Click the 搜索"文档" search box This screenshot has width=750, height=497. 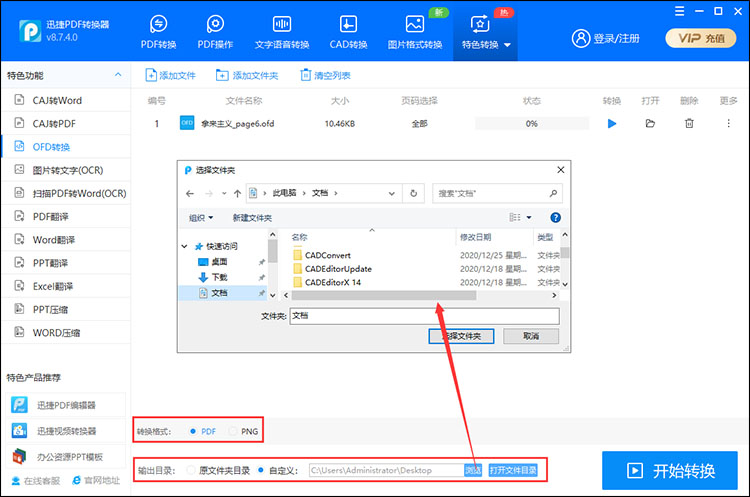[497, 193]
